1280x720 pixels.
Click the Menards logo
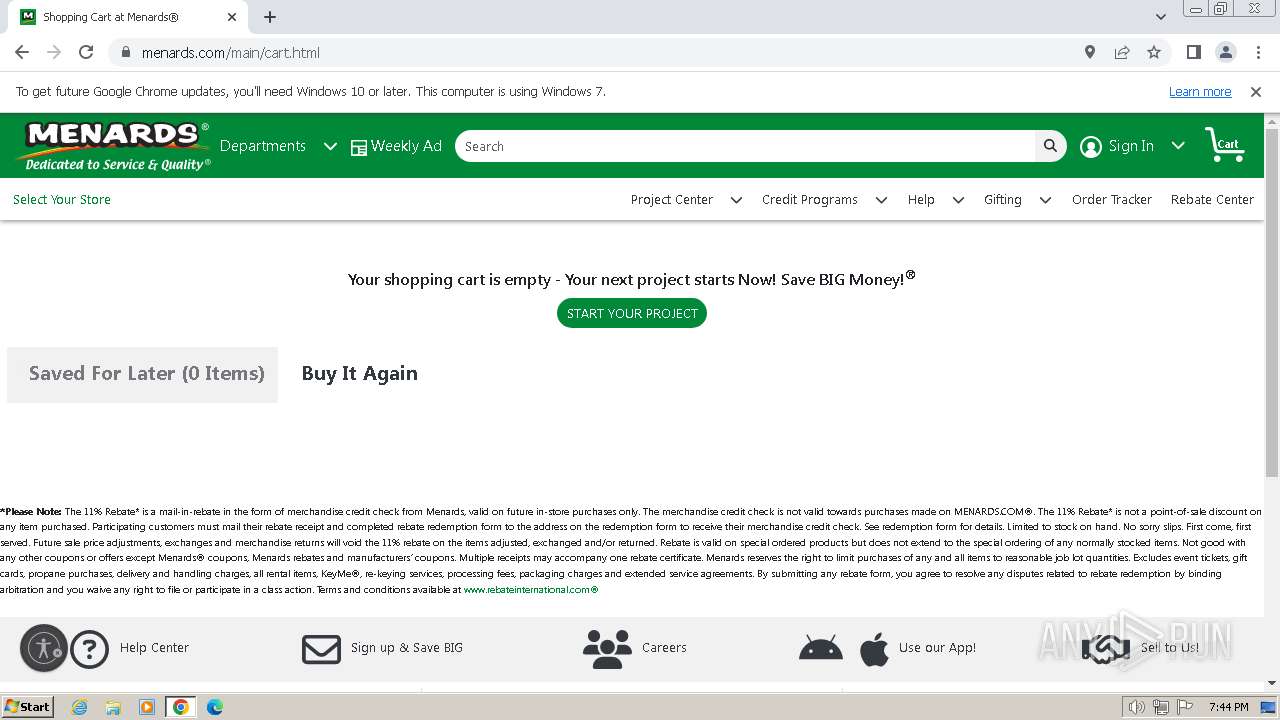click(x=112, y=146)
